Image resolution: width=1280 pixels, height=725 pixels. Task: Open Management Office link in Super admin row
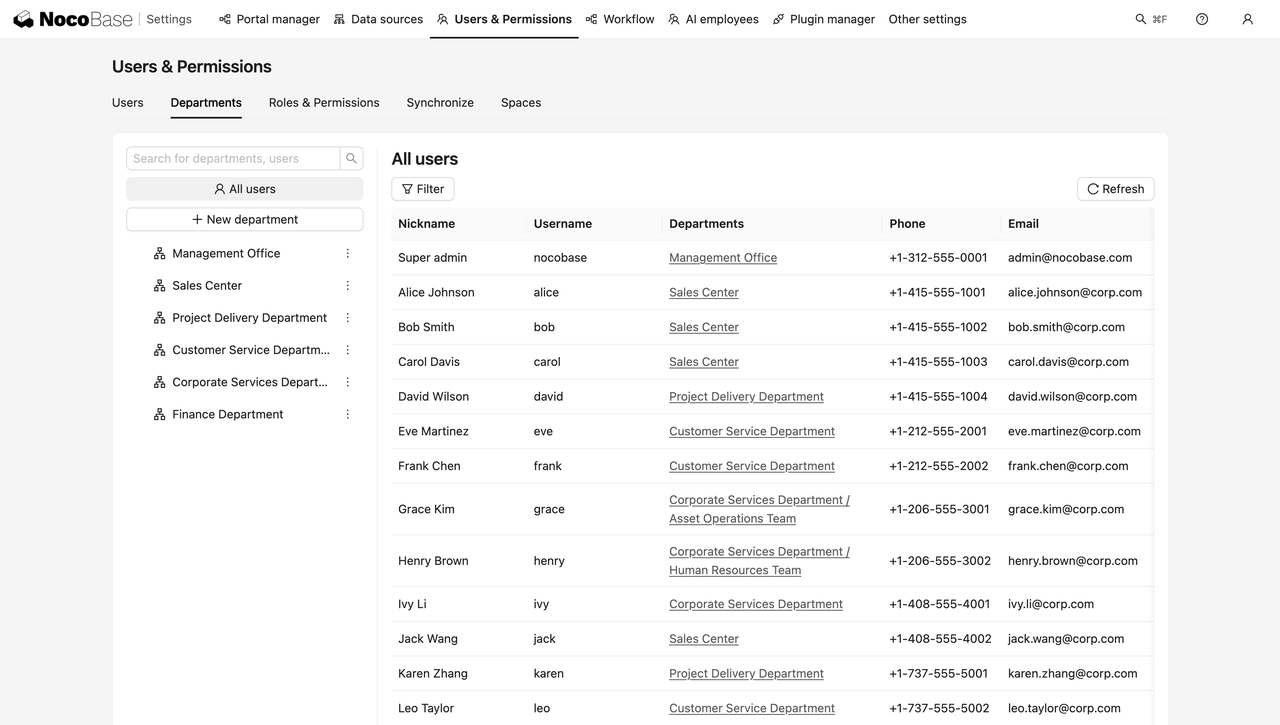[723, 258]
